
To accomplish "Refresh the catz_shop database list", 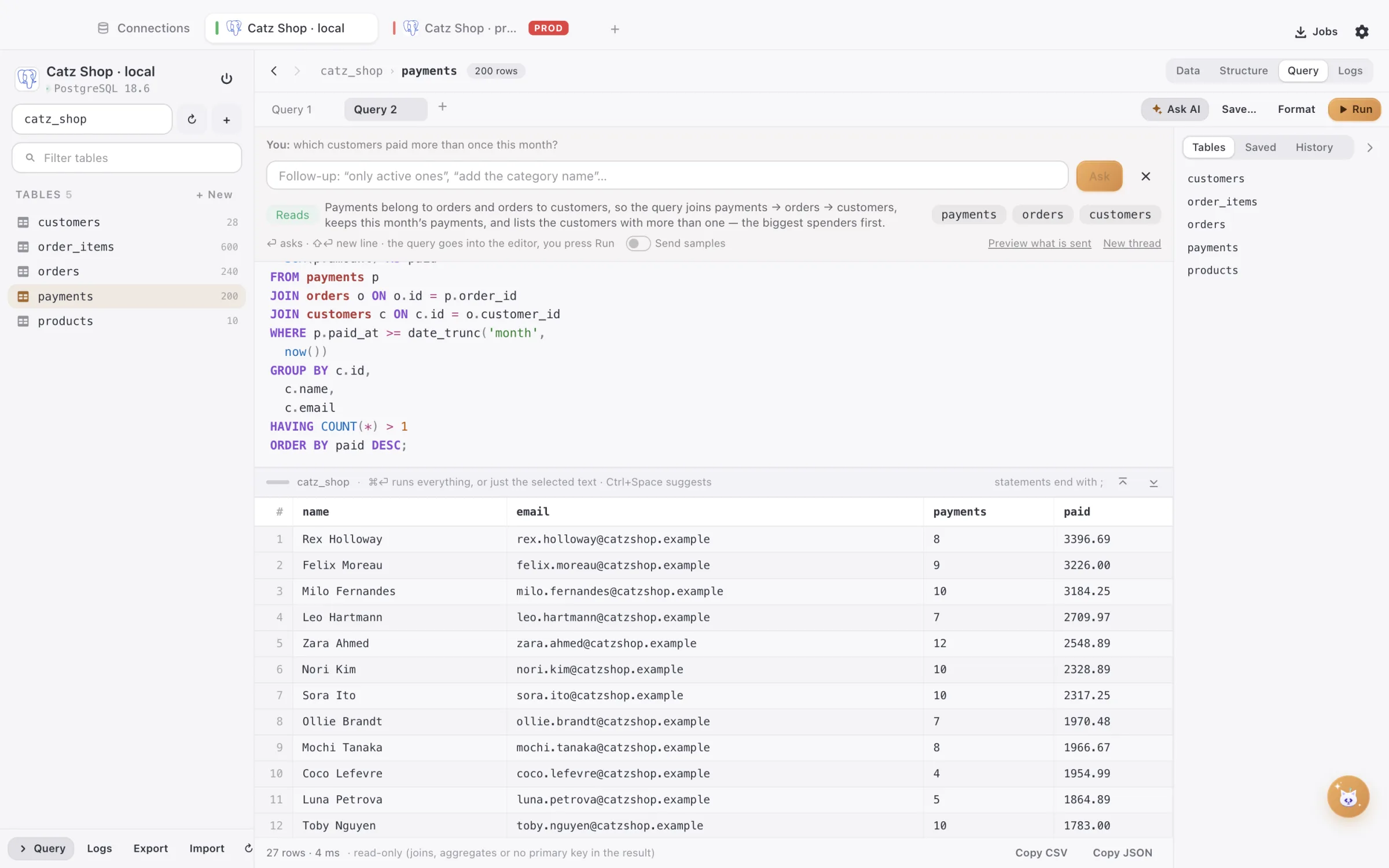I will [192, 119].
